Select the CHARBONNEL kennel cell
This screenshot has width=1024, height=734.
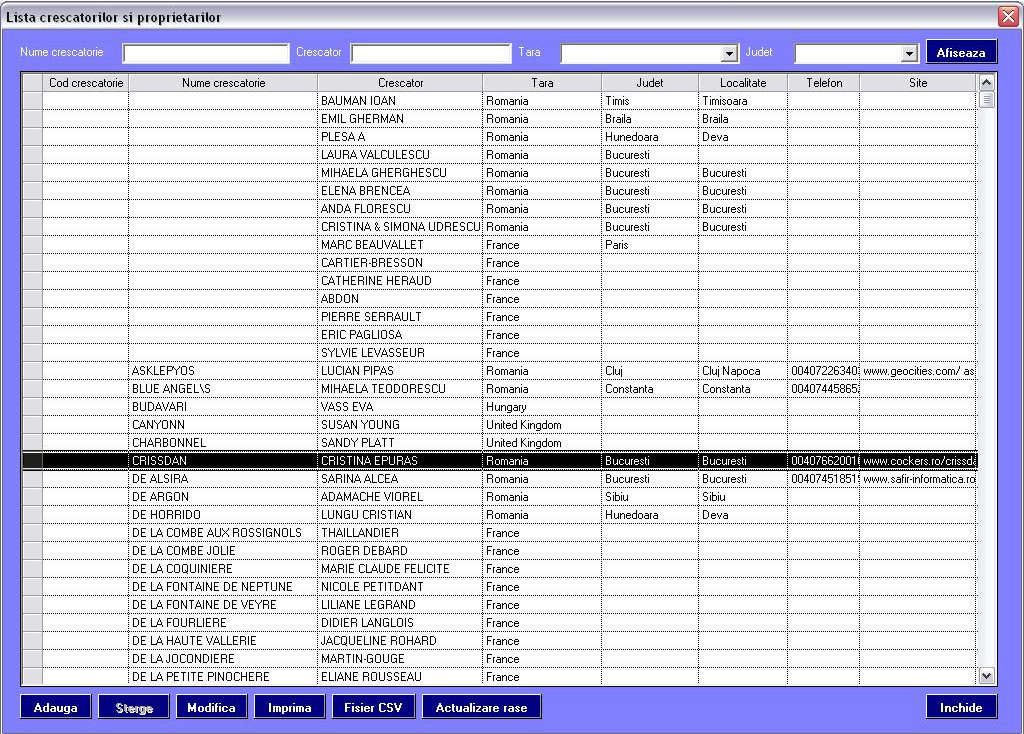[223, 442]
